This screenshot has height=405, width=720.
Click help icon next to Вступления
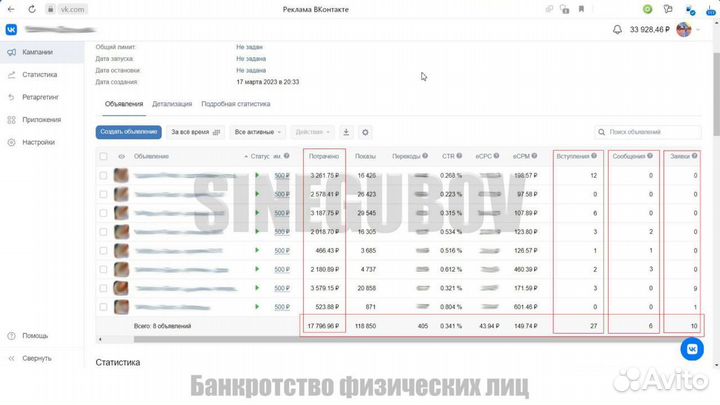click(594, 156)
